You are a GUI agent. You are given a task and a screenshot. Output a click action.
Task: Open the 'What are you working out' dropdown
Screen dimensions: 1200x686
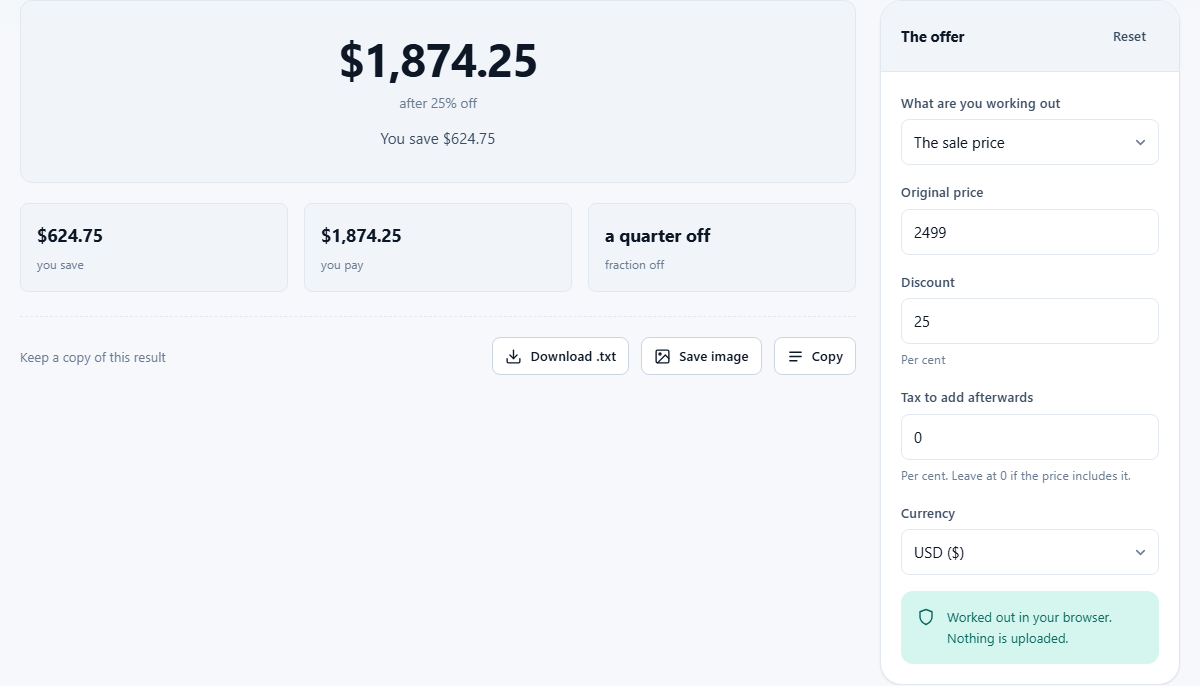(1030, 142)
